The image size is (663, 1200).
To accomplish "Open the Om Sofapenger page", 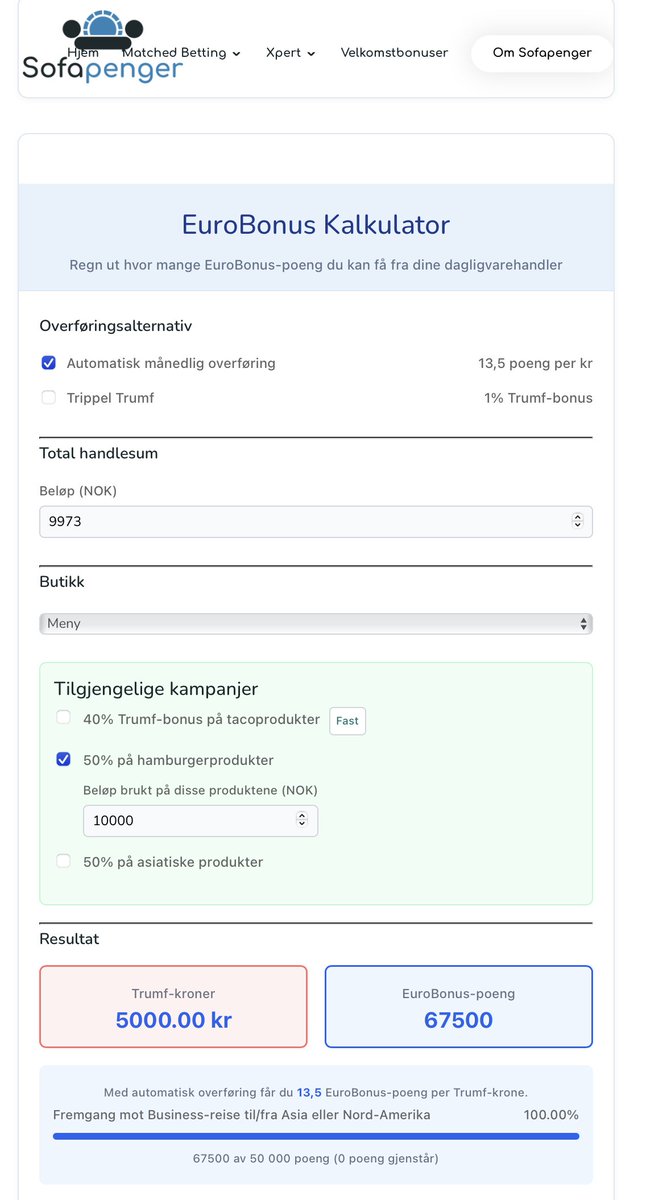I will click(x=542, y=53).
